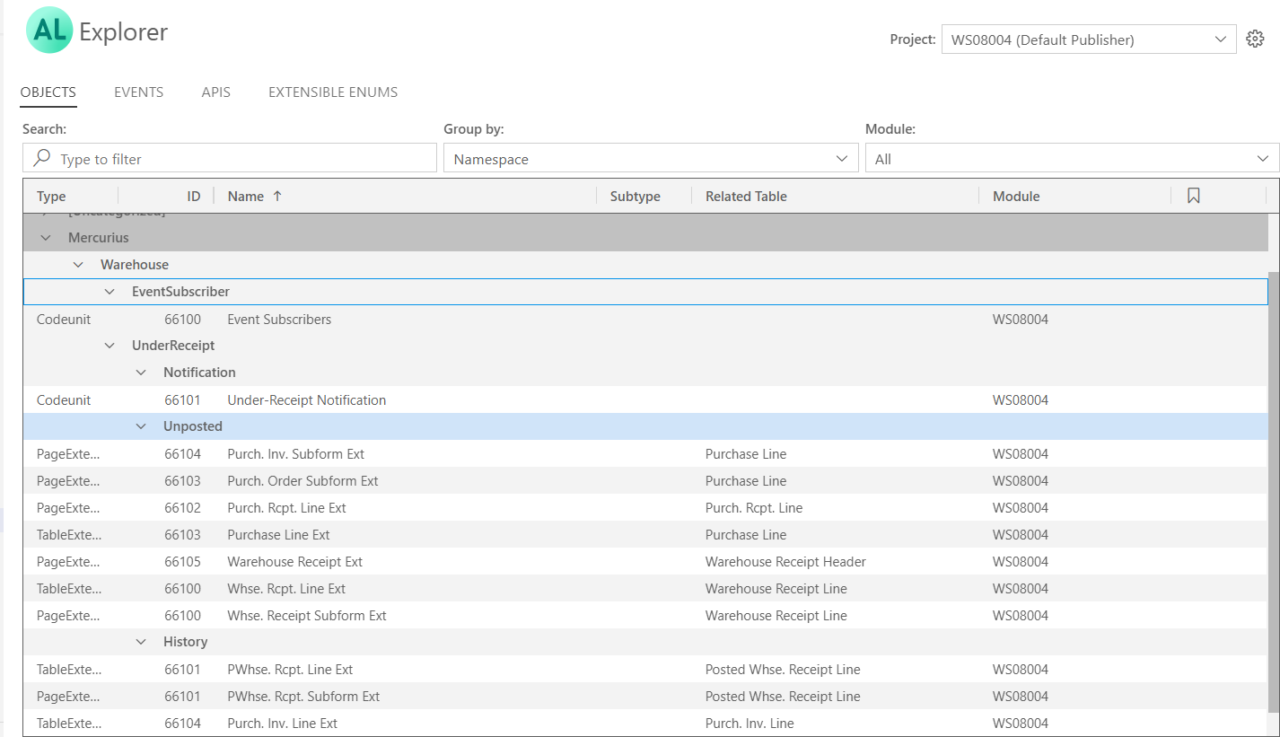Viewport: 1280px width, 737px height.
Task: Click the search magnifier icon
Action: tap(41, 158)
